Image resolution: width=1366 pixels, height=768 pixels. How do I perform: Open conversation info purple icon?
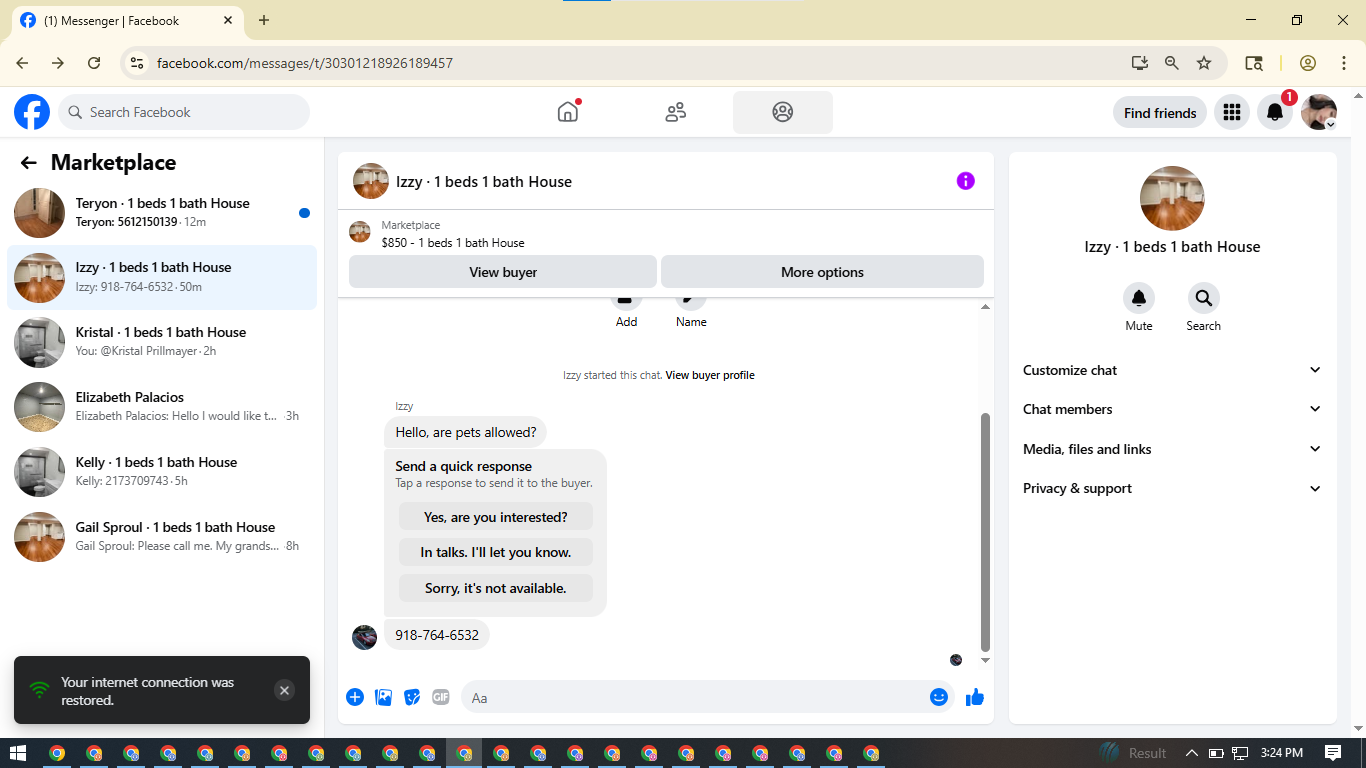coord(965,181)
